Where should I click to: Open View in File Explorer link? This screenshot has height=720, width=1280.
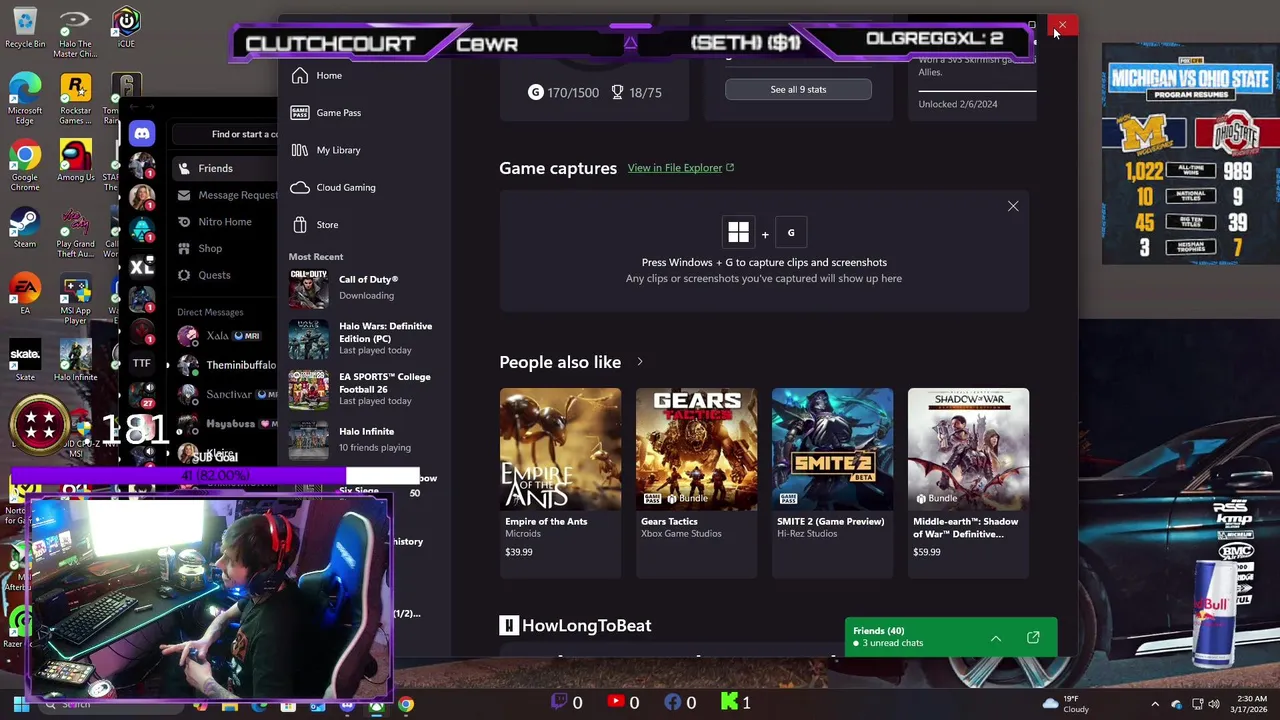[x=680, y=168]
